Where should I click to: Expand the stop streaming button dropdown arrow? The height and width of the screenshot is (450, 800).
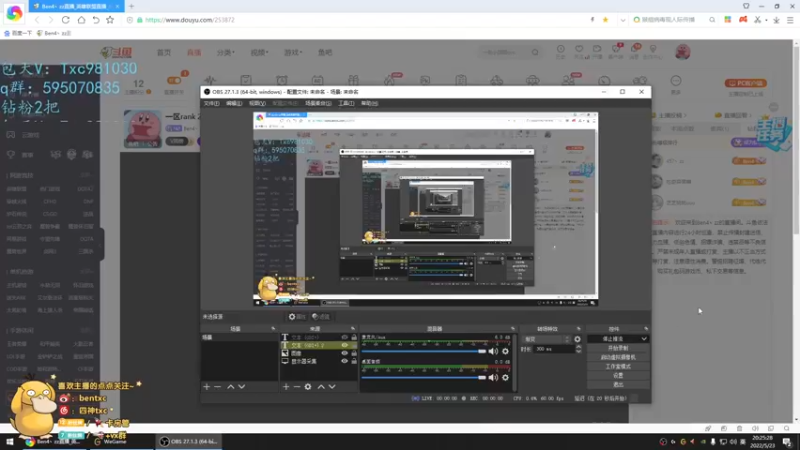[x=644, y=339]
